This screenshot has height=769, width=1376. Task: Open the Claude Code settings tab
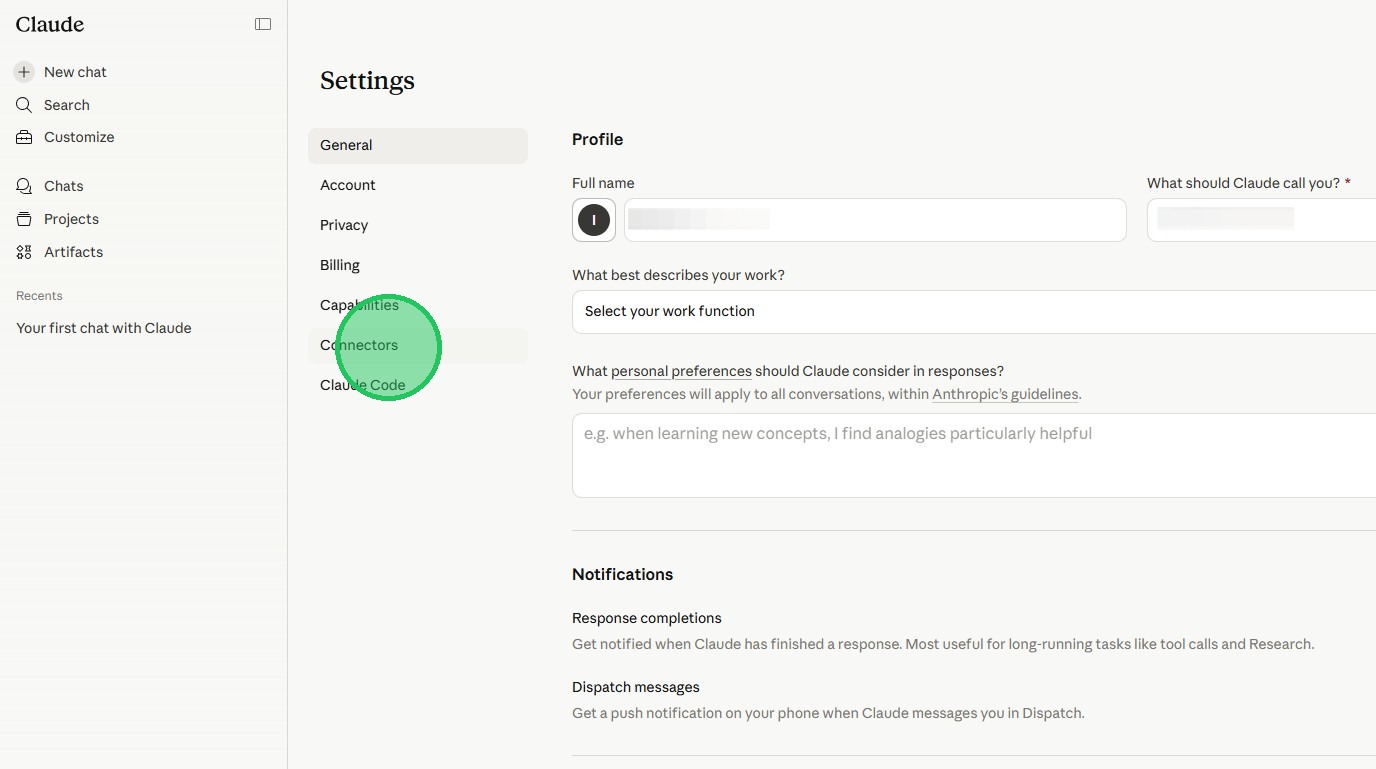pos(362,385)
